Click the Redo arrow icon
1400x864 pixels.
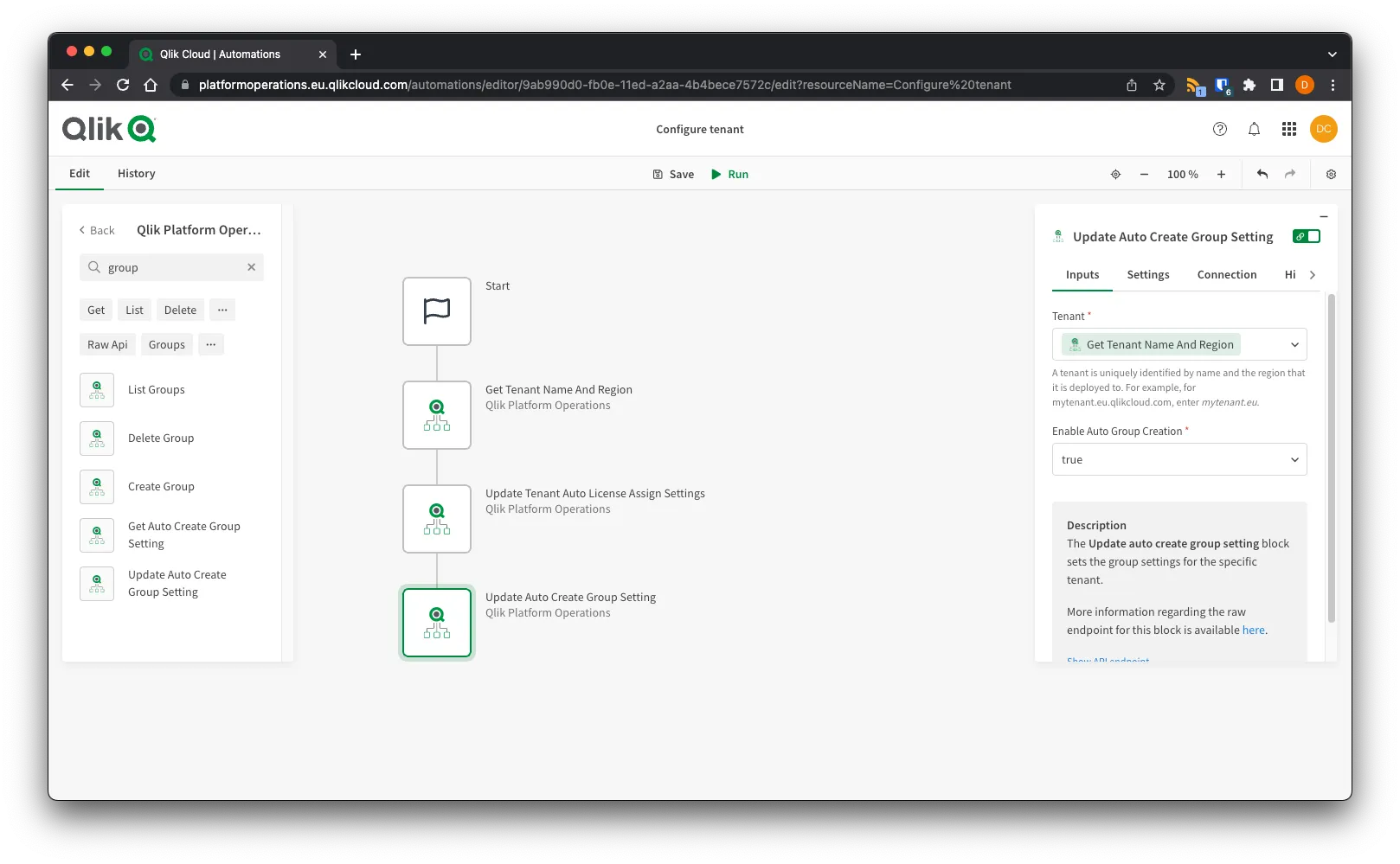[x=1289, y=174]
